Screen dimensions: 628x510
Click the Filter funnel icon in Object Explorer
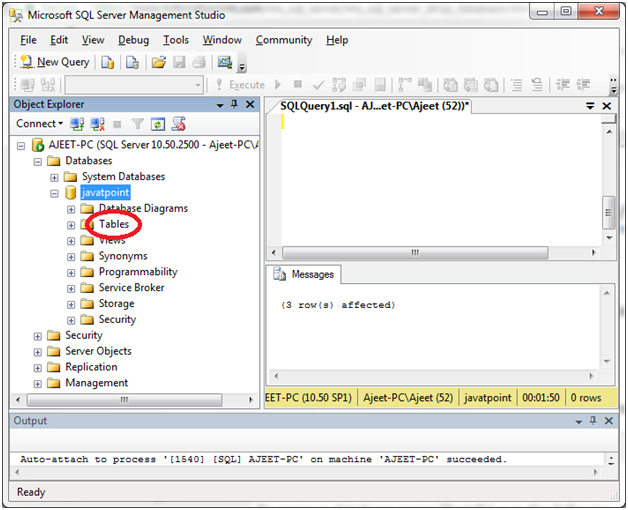(137, 124)
